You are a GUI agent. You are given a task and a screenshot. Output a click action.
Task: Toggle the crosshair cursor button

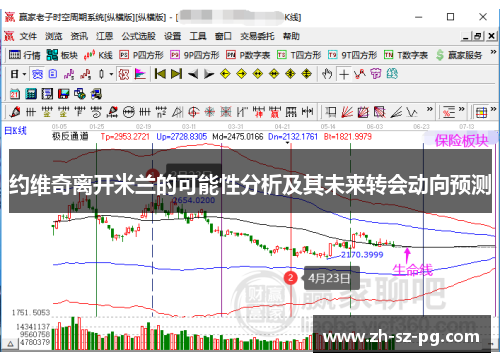coord(344,74)
